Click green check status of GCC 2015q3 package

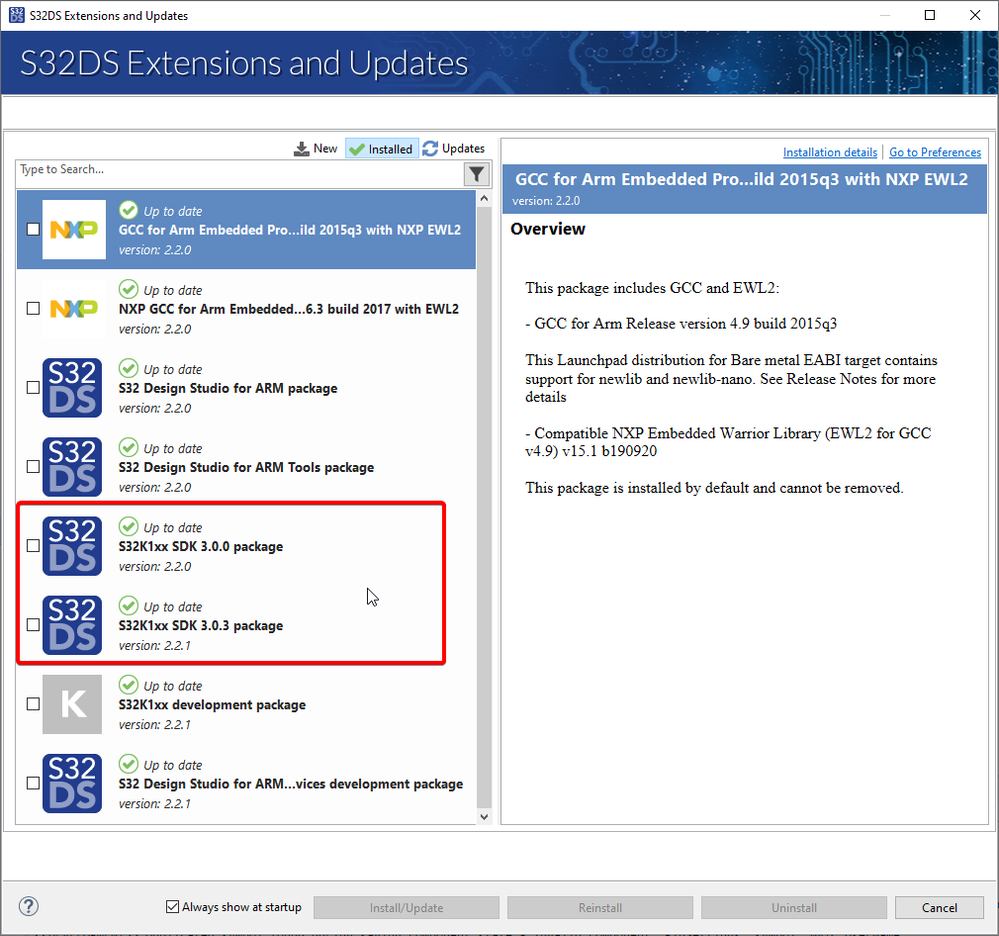[128, 210]
